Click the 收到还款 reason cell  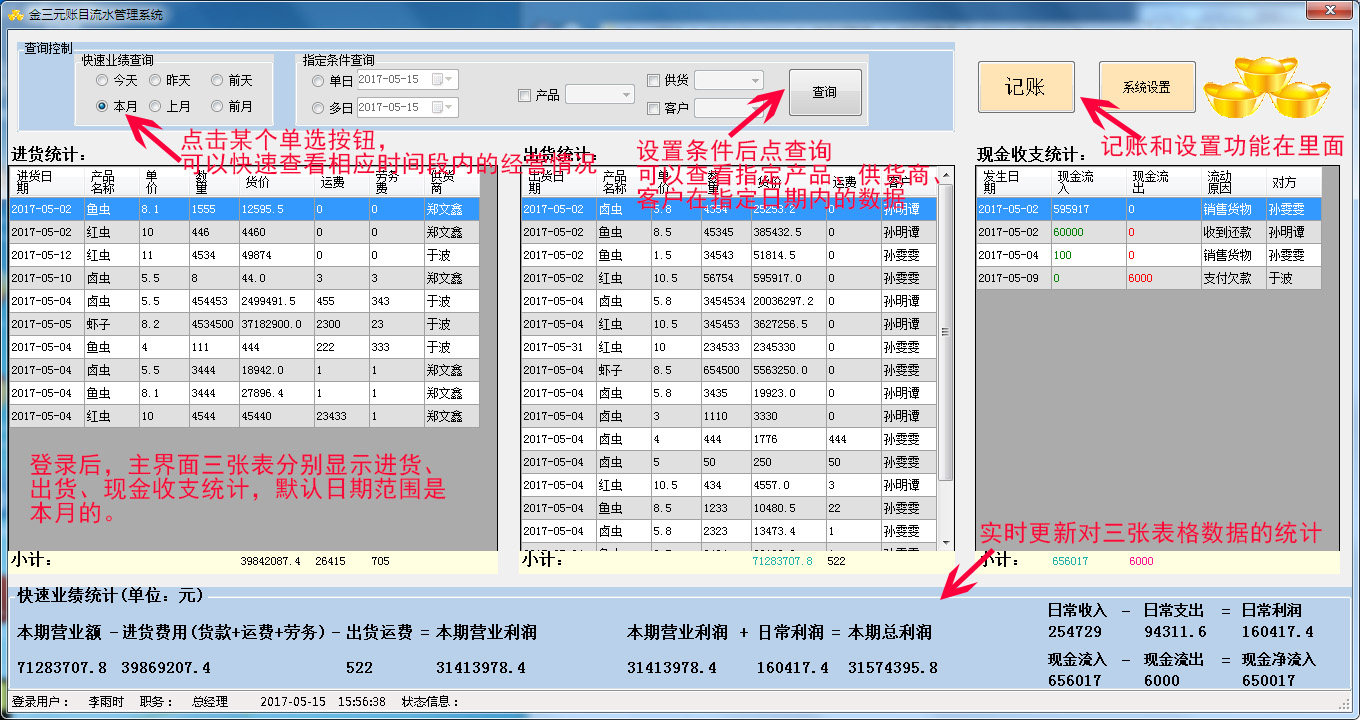[1232, 232]
